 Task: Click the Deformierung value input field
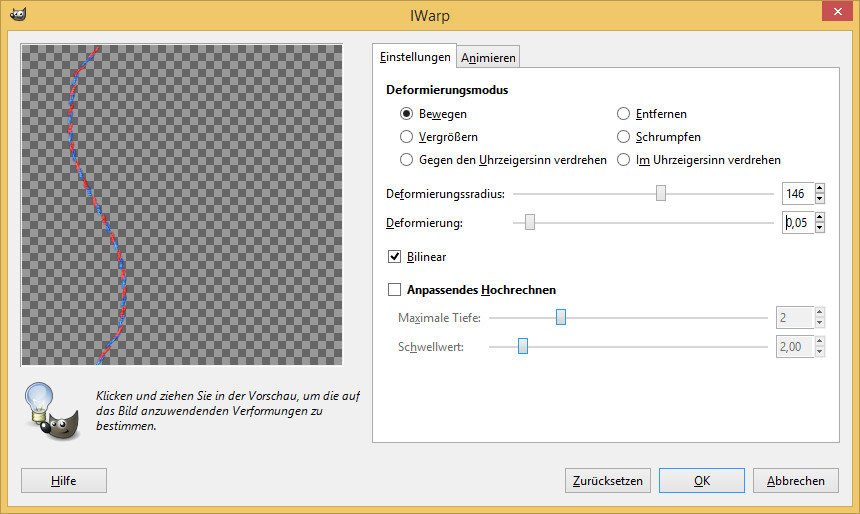click(x=797, y=223)
